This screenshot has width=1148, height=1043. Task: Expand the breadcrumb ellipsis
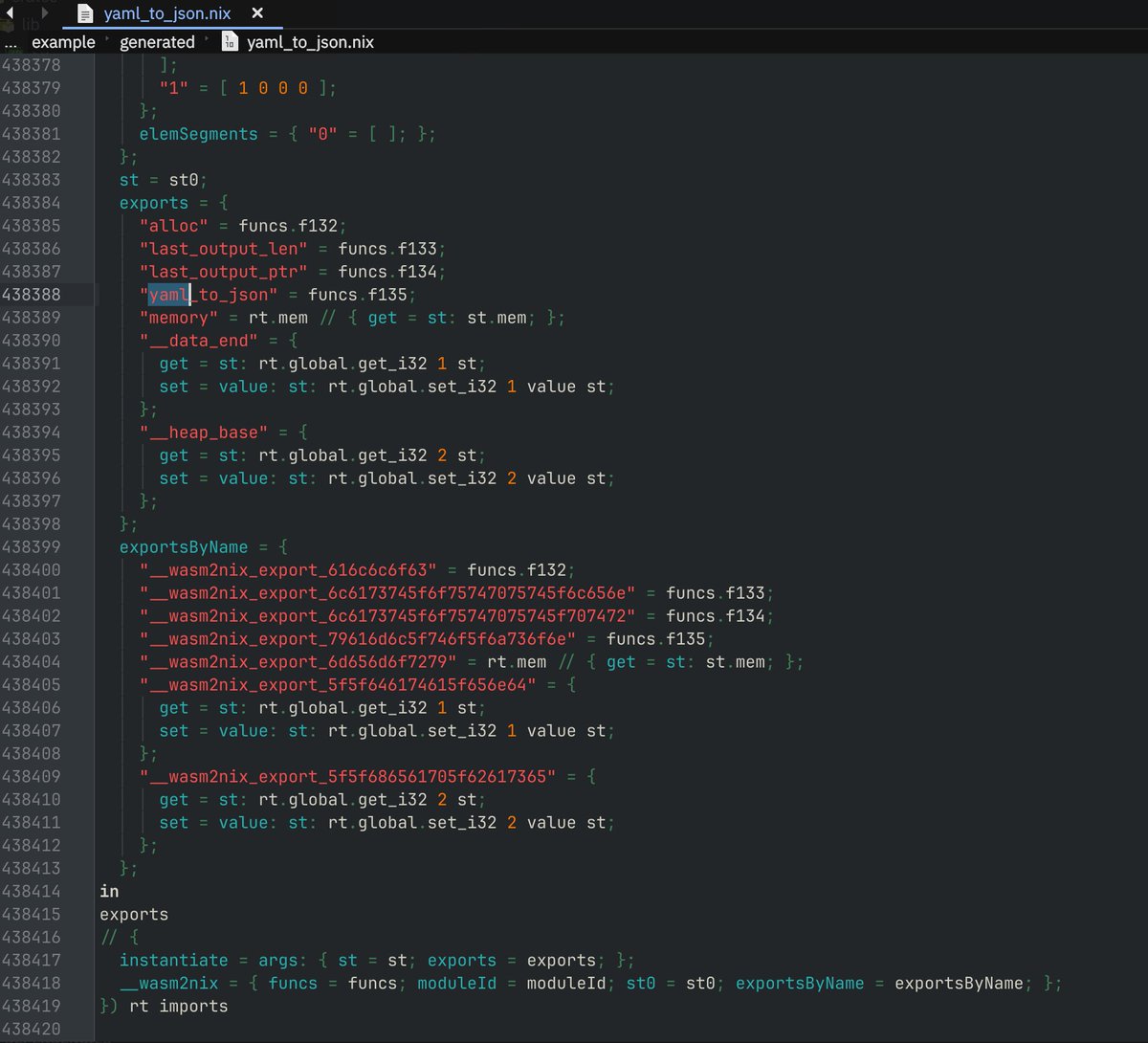(11, 42)
